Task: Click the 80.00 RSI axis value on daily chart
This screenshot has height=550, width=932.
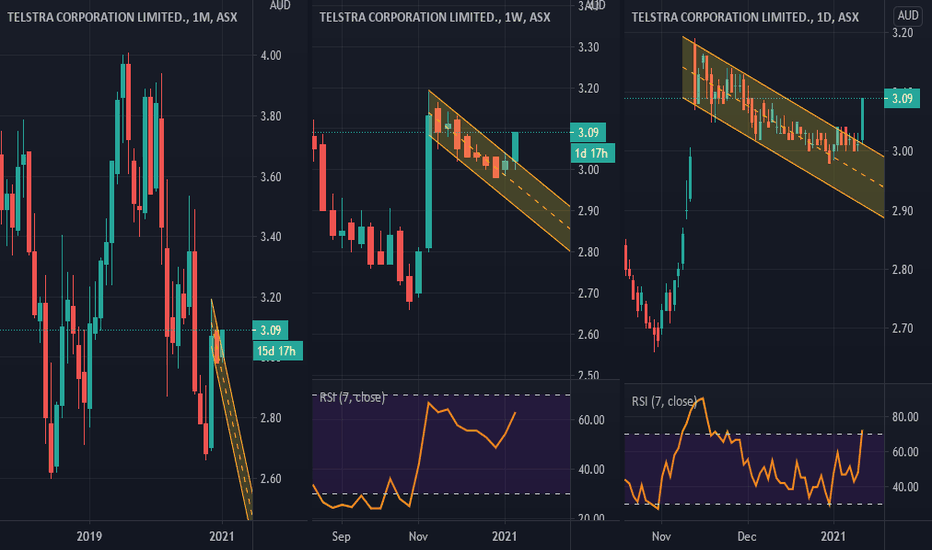Action: 905,417
